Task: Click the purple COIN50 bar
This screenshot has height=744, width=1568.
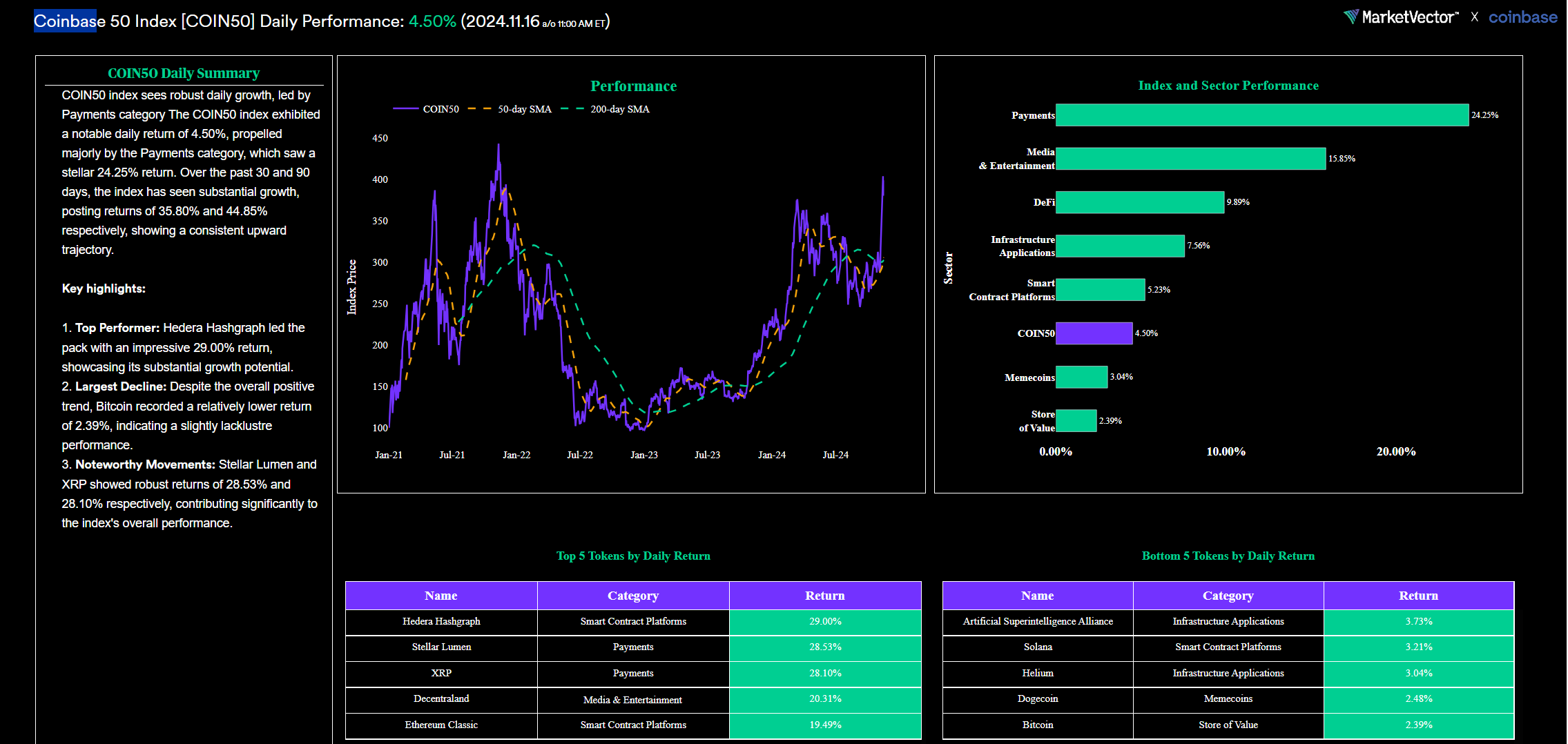Action: [1094, 333]
